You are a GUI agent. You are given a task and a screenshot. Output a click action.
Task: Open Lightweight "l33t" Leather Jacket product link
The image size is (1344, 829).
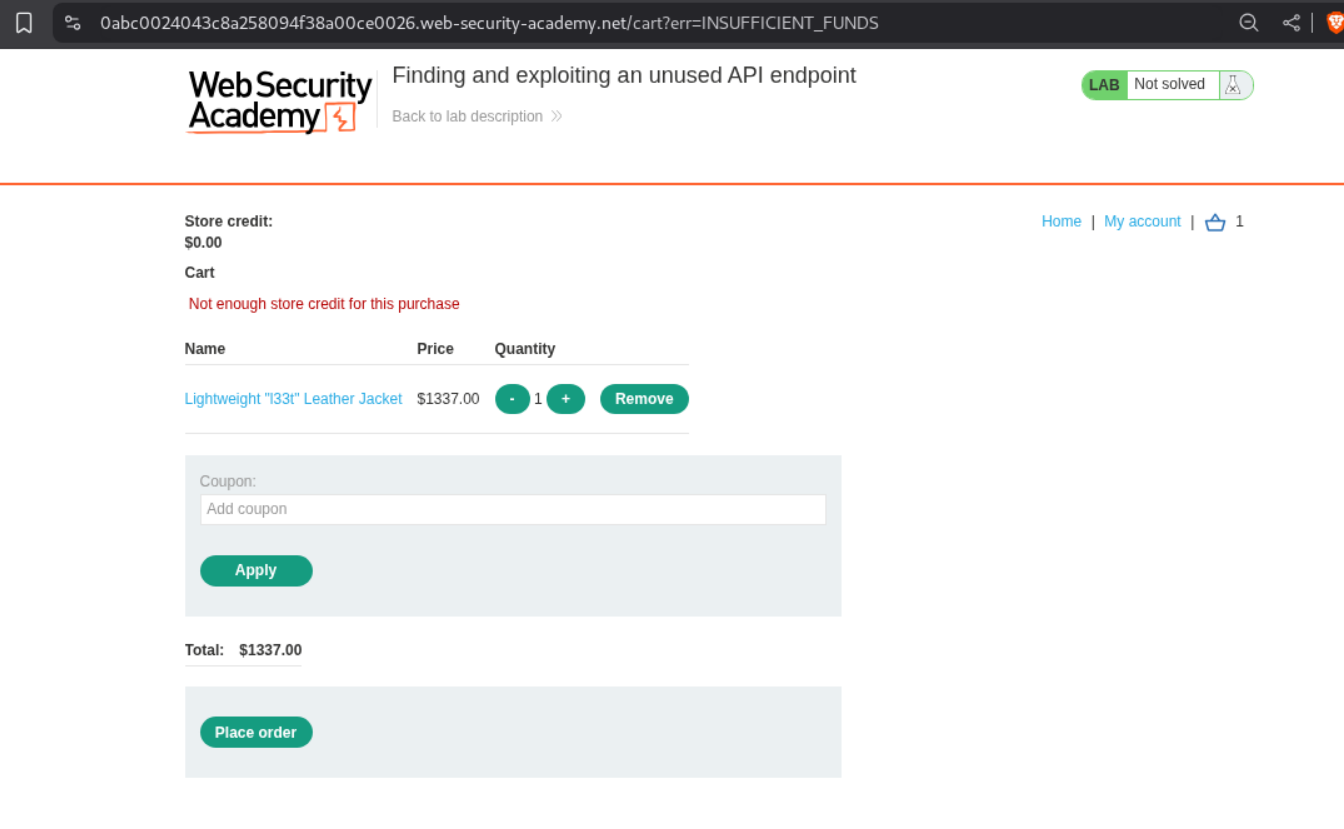tap(293, 399)
